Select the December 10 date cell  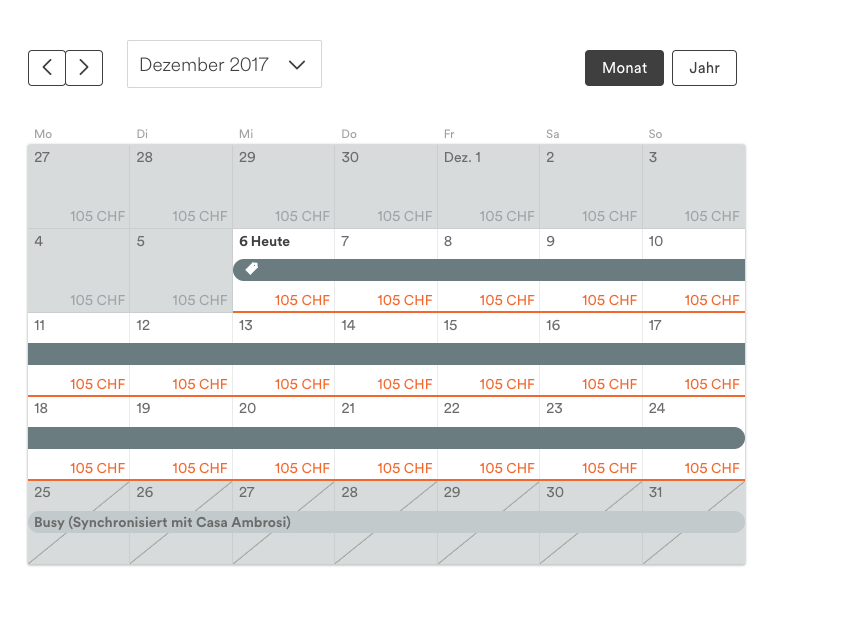[x=694, y=241]
